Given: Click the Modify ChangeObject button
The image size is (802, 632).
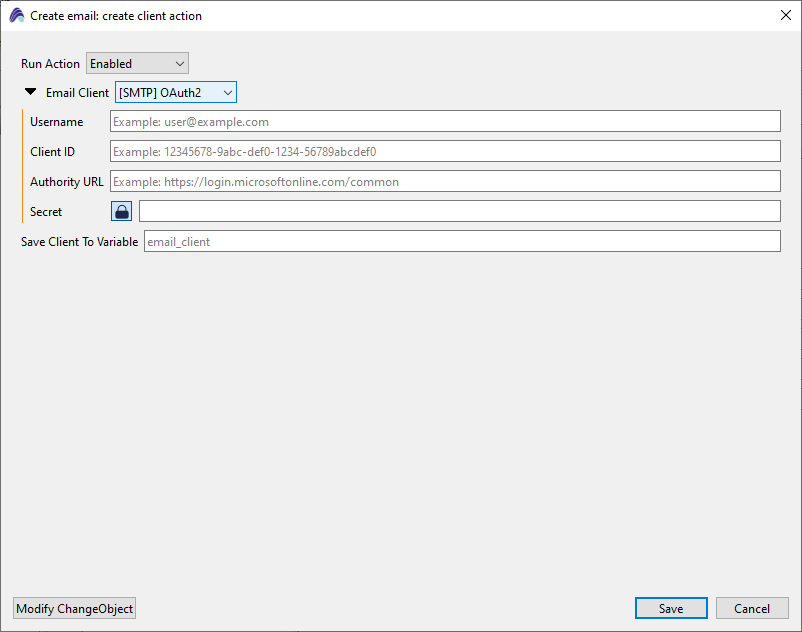Looking at the screenshot, I should (75, 609).
